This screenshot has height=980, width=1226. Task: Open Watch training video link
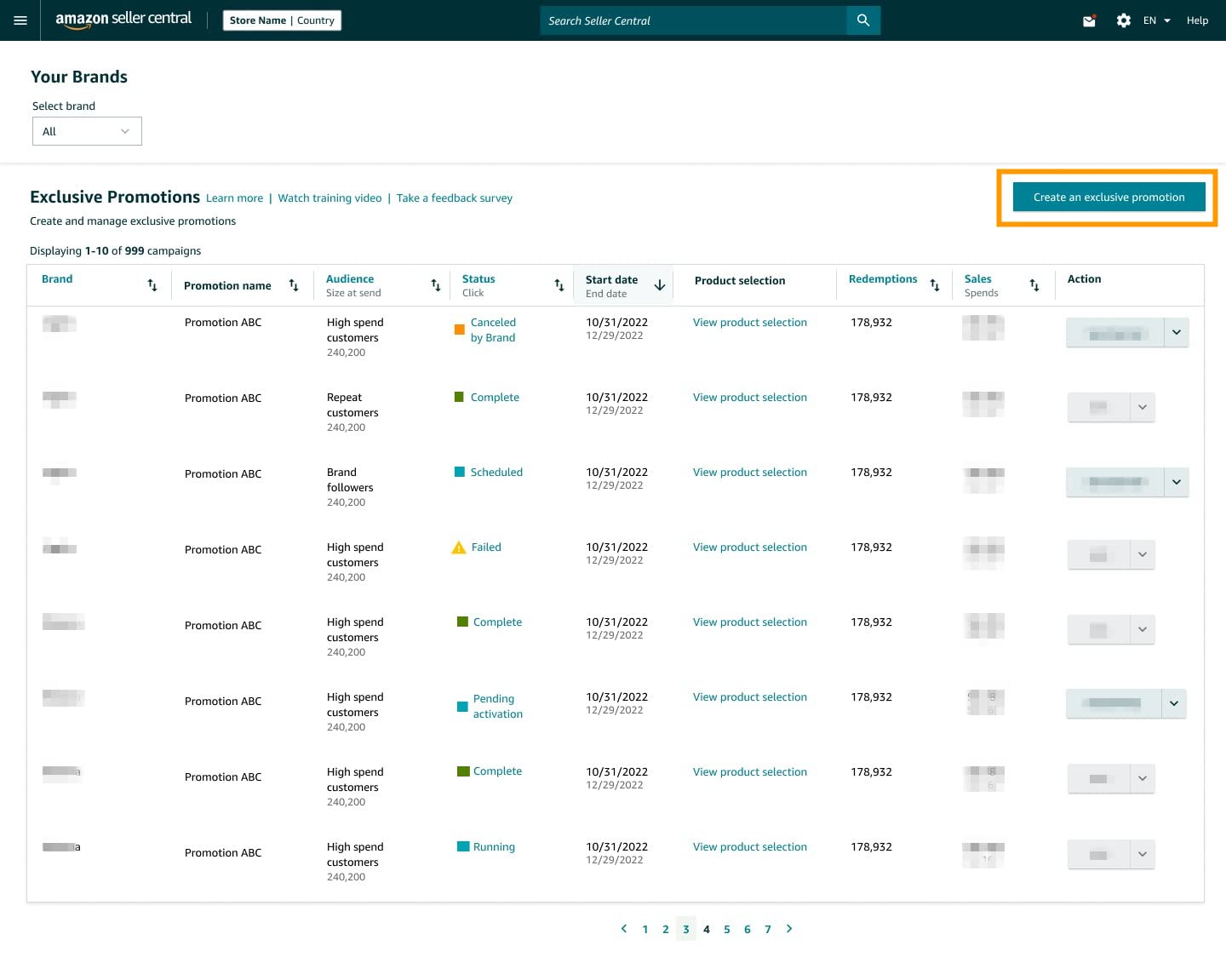pos(329,198)
